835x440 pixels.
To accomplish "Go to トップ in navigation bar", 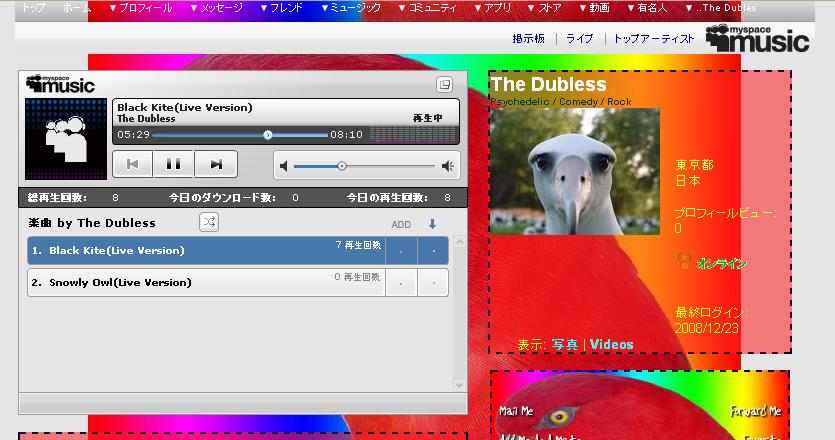I will pyautogui.click(x=32, y=8).
